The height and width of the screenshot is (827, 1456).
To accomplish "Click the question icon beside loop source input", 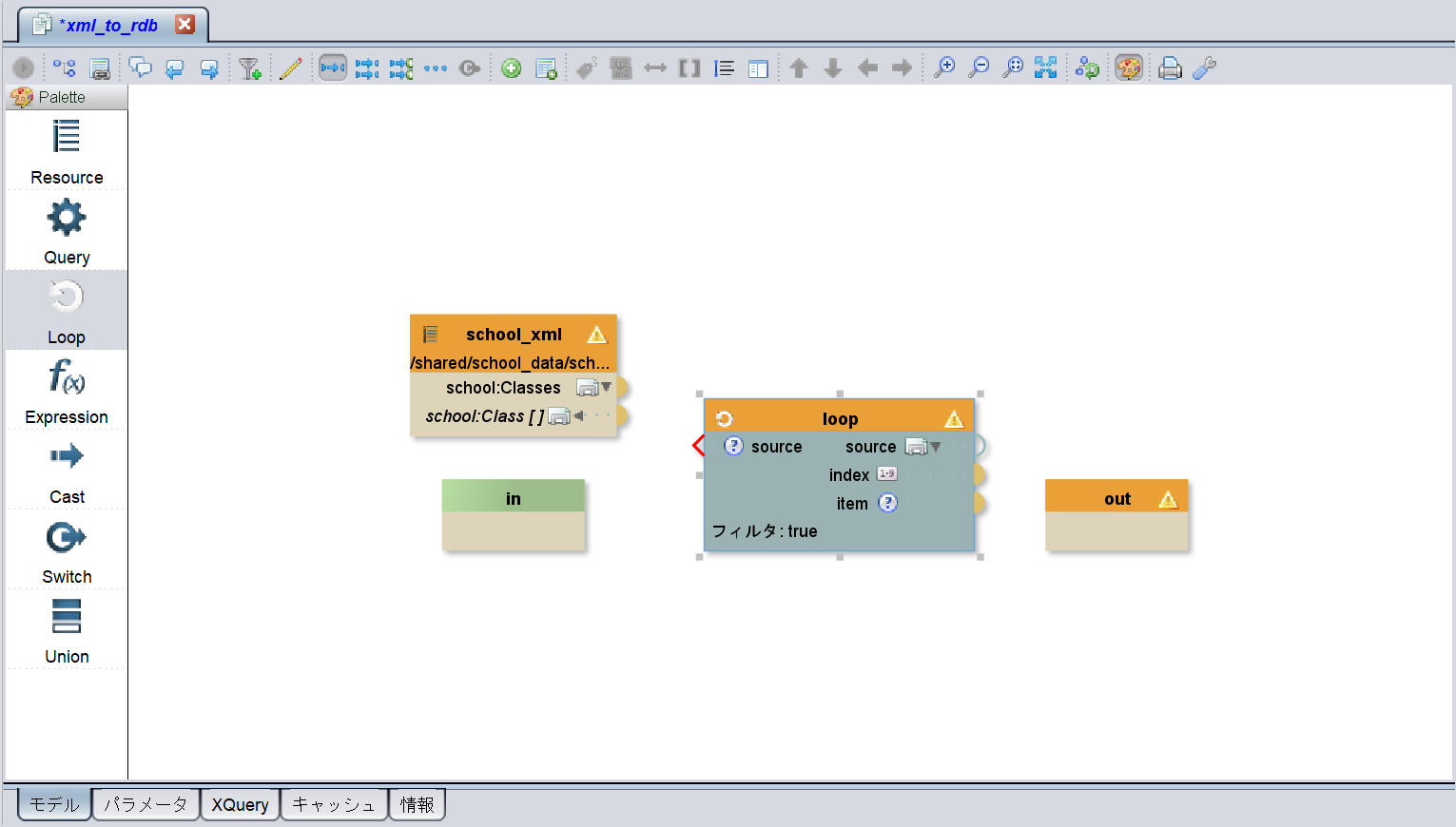I will point(733,446).
